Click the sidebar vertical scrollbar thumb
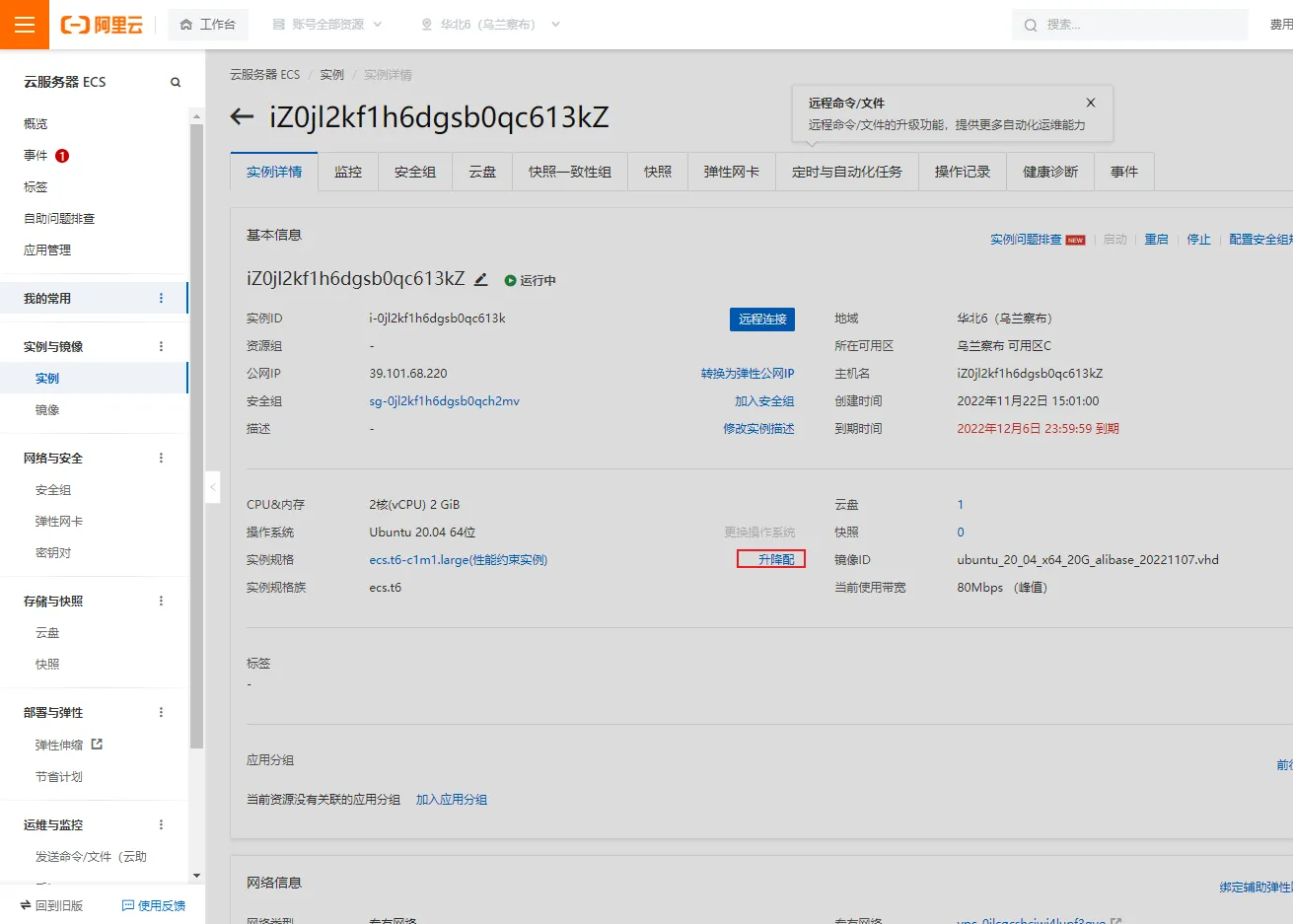The image size is (1293, 924). pos(196,434)
